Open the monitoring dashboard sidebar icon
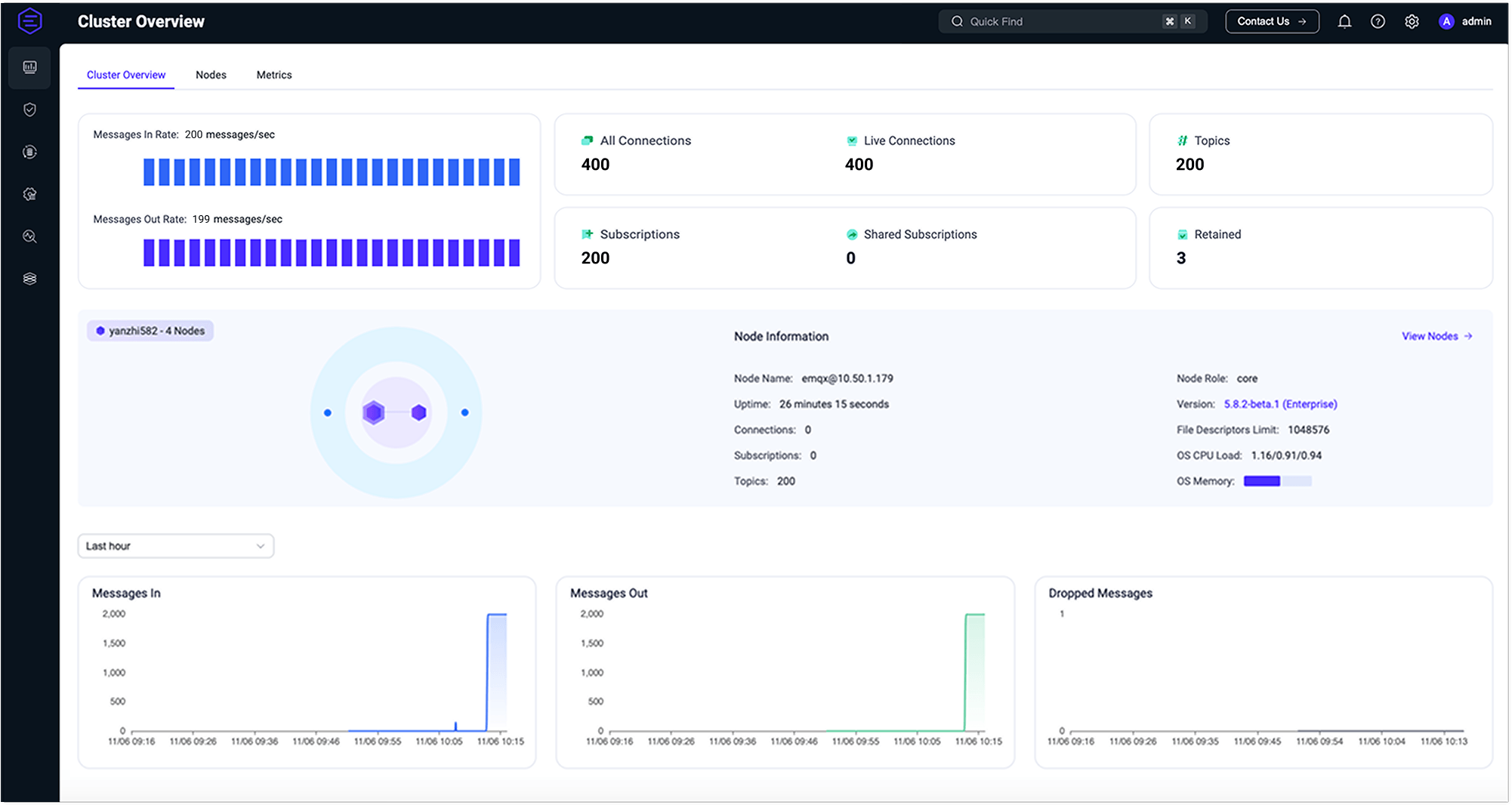Screen dimensions: 1512x805 coord(29,68)
